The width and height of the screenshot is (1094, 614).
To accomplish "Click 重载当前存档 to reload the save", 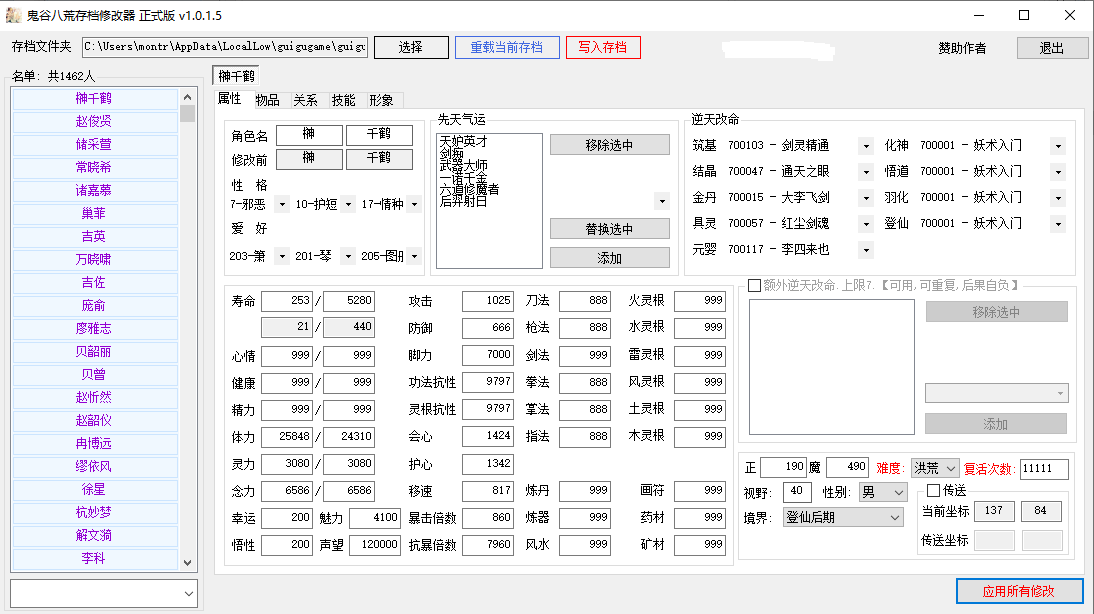I will [508, 46].
